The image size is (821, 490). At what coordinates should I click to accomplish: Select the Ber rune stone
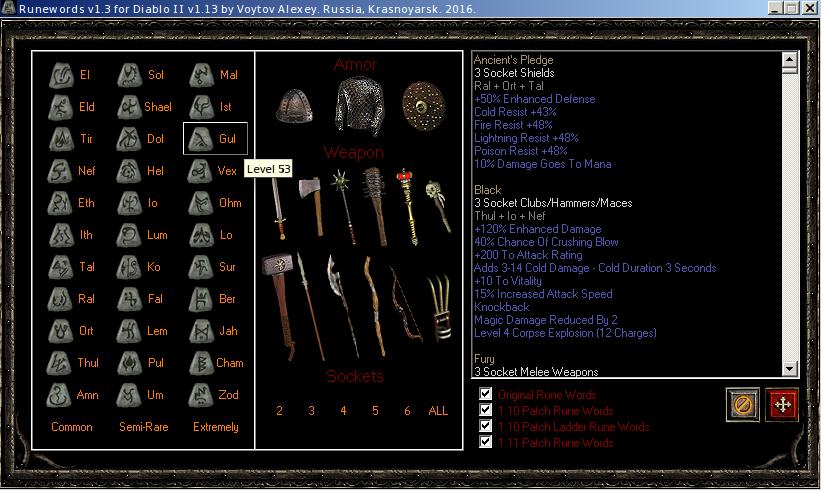pyautogui.click(x=202, y=299)
